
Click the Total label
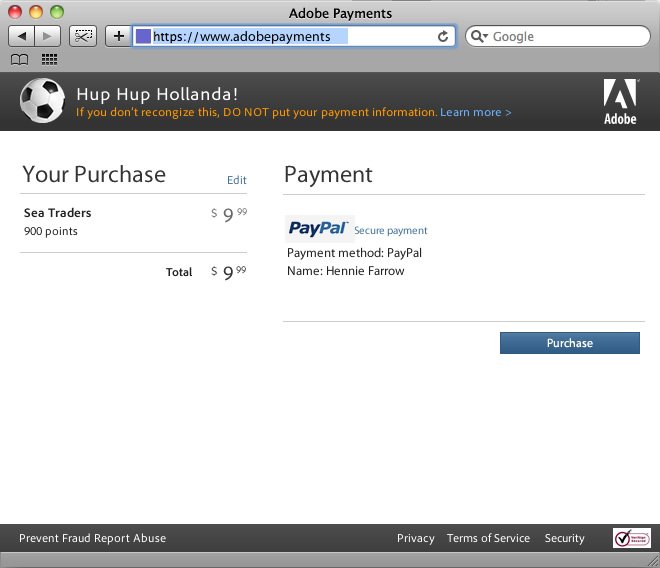coord(179,272)
